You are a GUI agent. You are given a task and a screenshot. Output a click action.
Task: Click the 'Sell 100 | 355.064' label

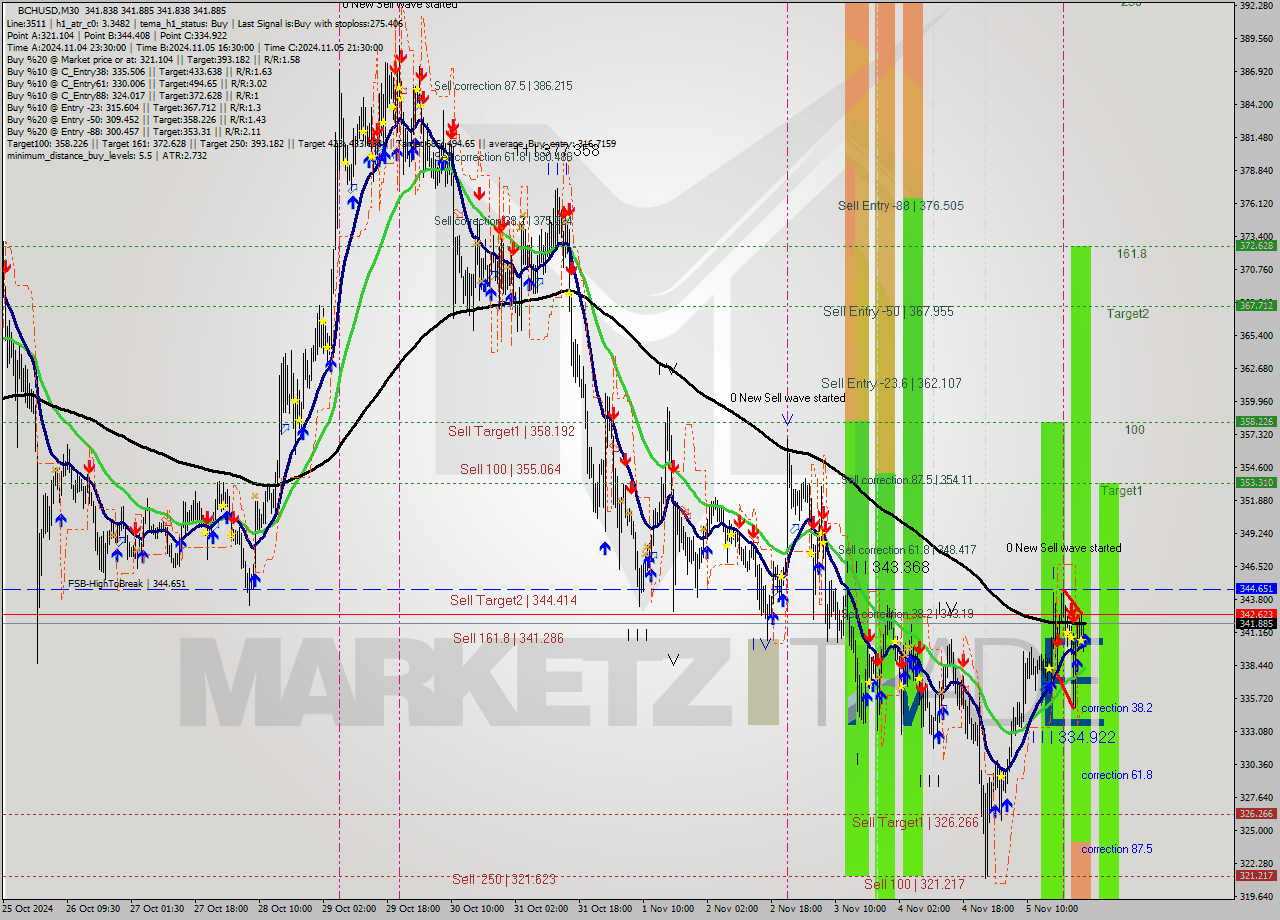(x=510, y=469)
